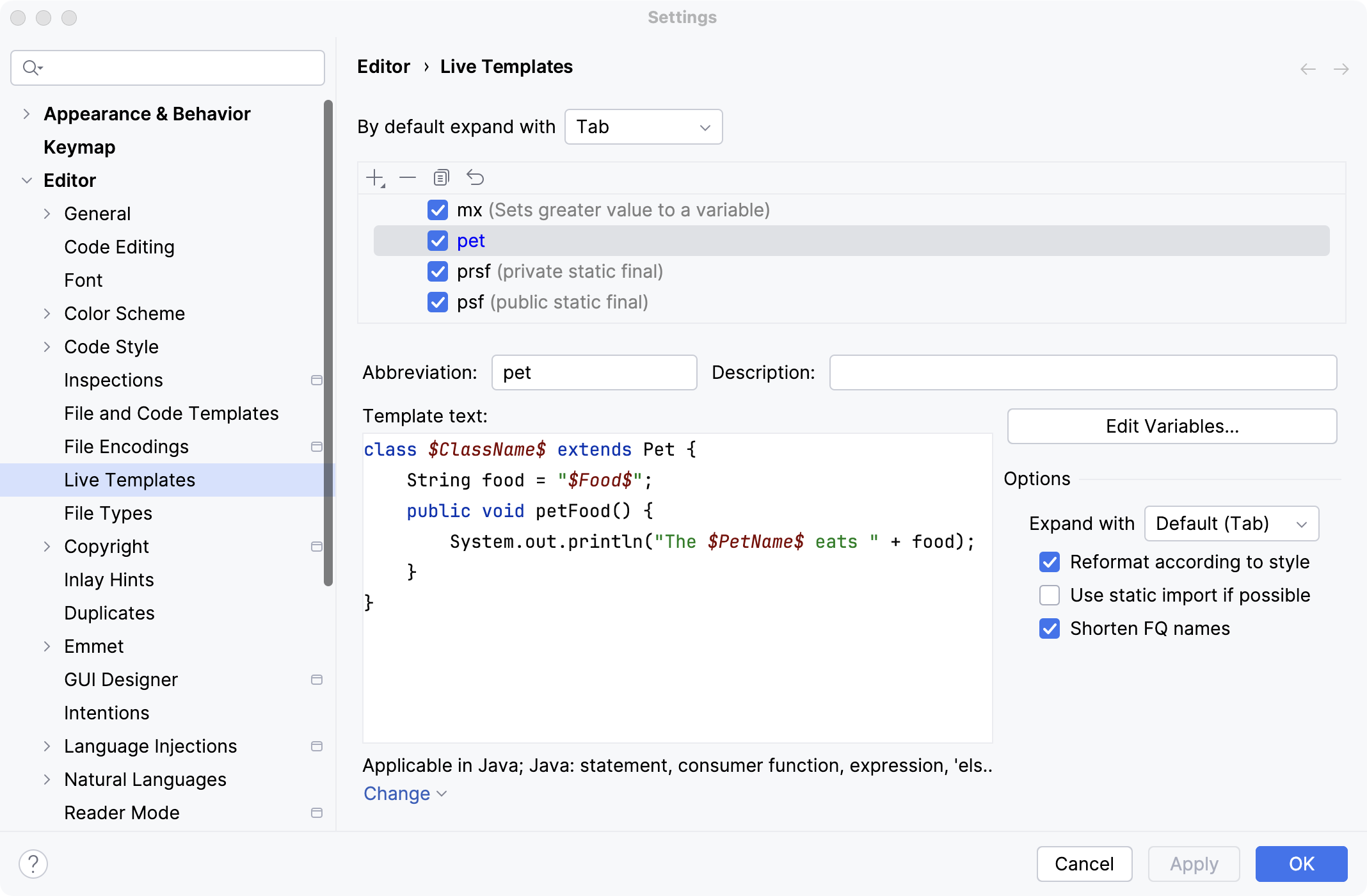Click Editor in the breadcrumb path
Image resolution: width=1367 pixels, height=896 pixels.
point(383,67)
